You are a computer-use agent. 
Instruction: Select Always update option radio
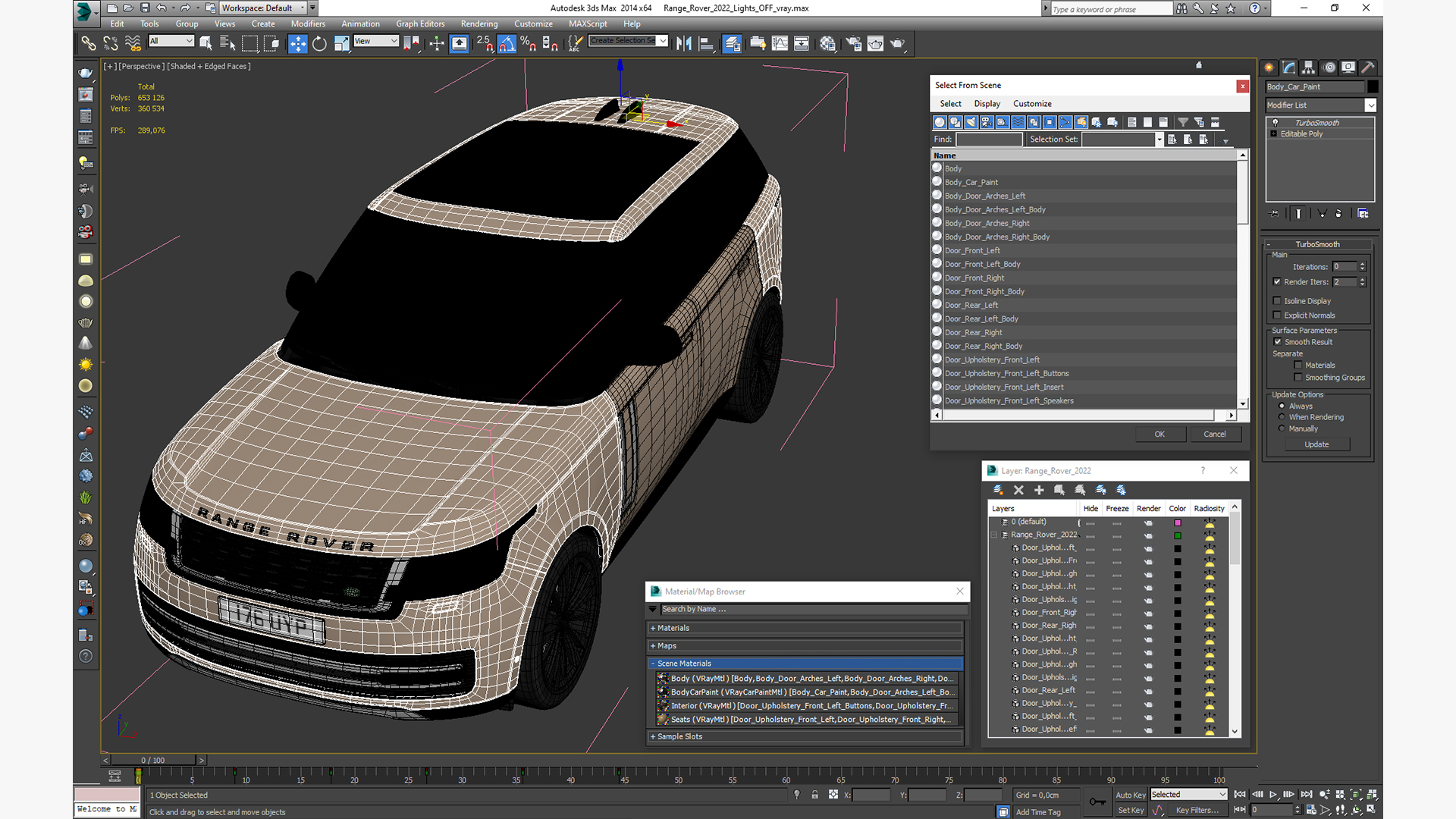tap(1282, 406)
